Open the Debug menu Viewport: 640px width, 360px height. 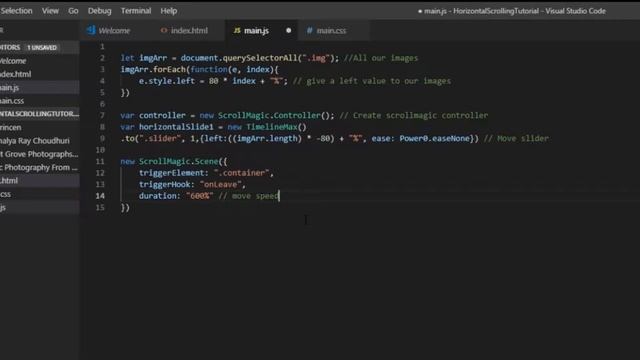(x=99, y=11)
